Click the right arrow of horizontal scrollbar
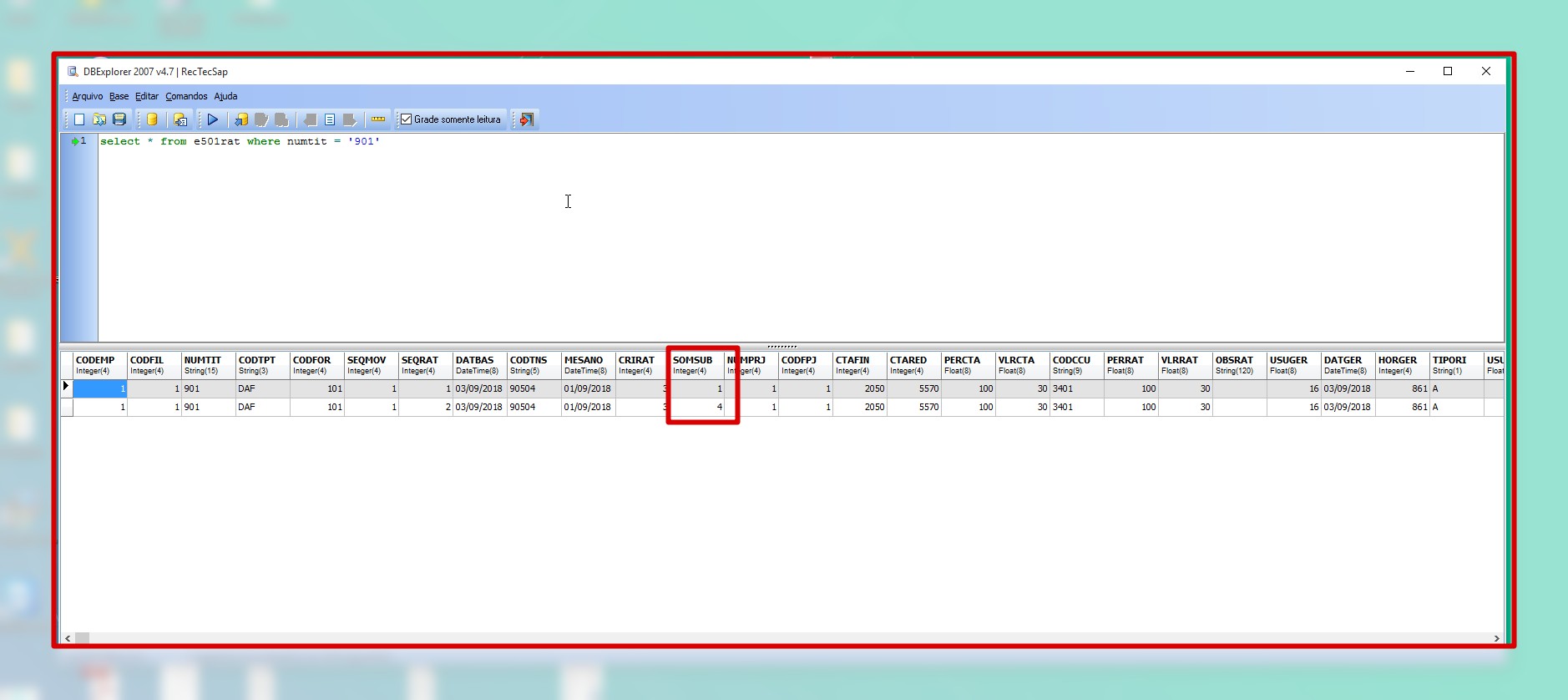Viewport: 1568px width, 700px height. tap(1496, 638)
